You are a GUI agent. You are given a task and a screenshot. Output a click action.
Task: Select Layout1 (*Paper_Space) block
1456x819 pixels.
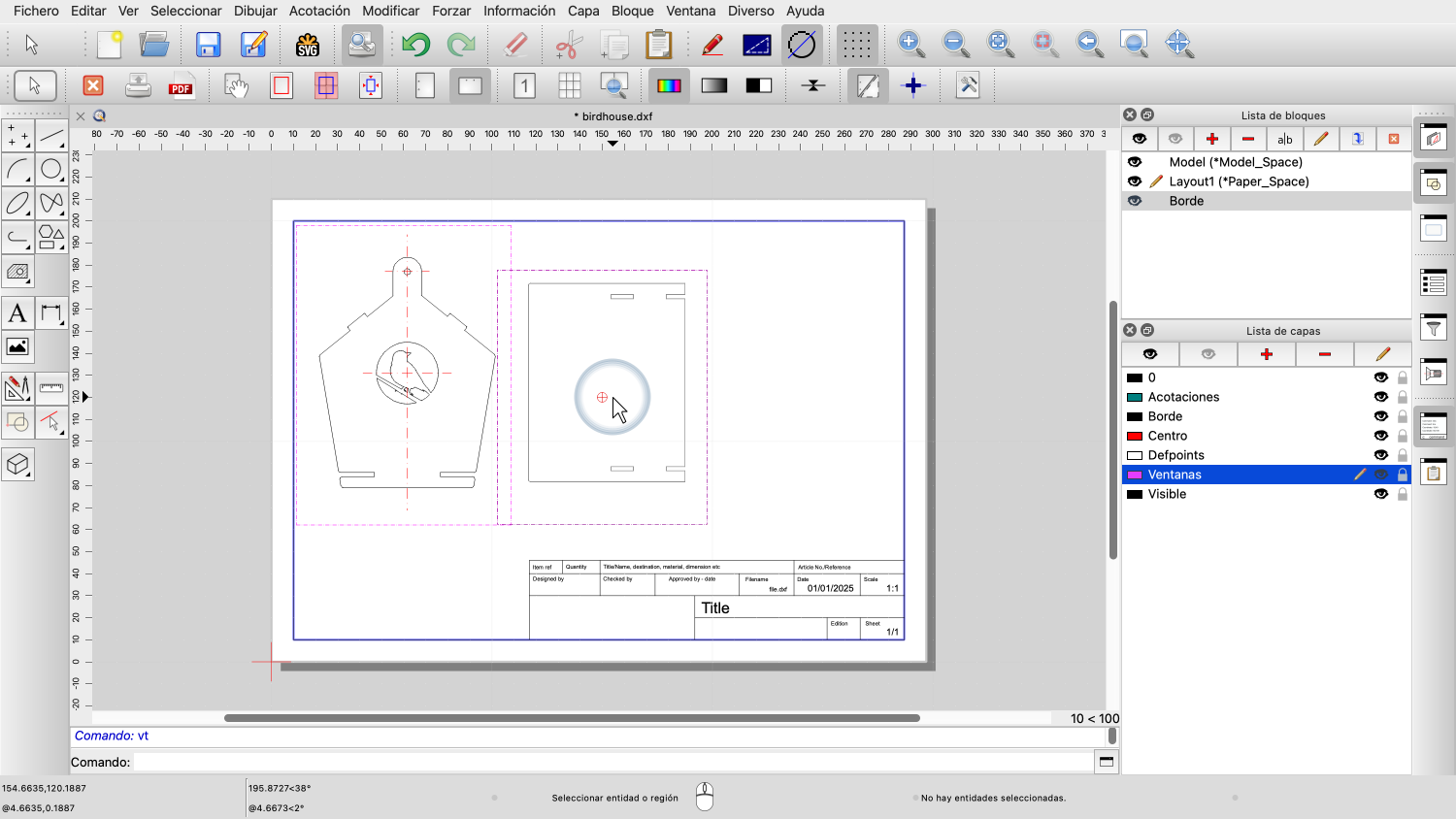click(1239, 181)
